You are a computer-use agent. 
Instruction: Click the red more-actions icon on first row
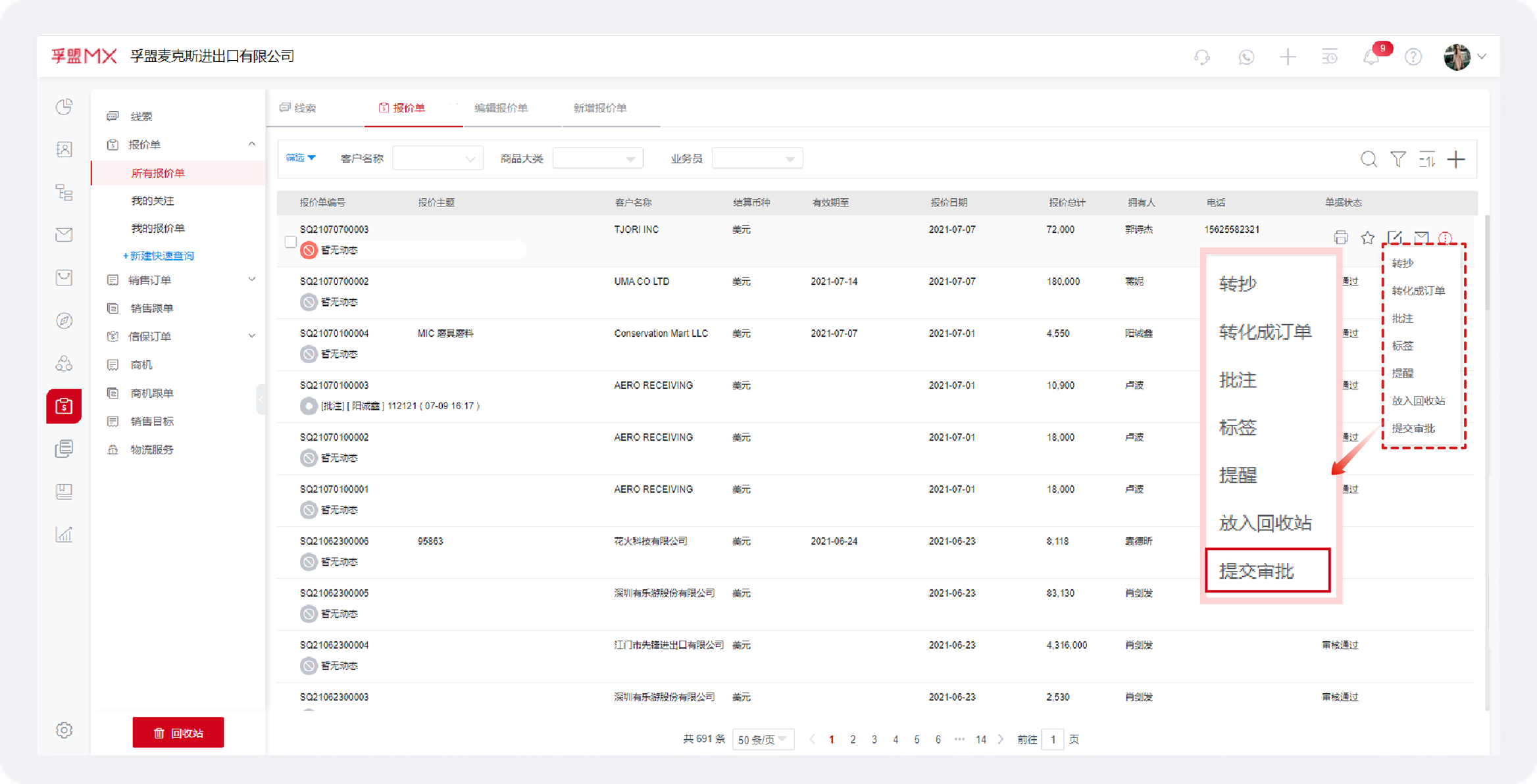click(1446, 238)
